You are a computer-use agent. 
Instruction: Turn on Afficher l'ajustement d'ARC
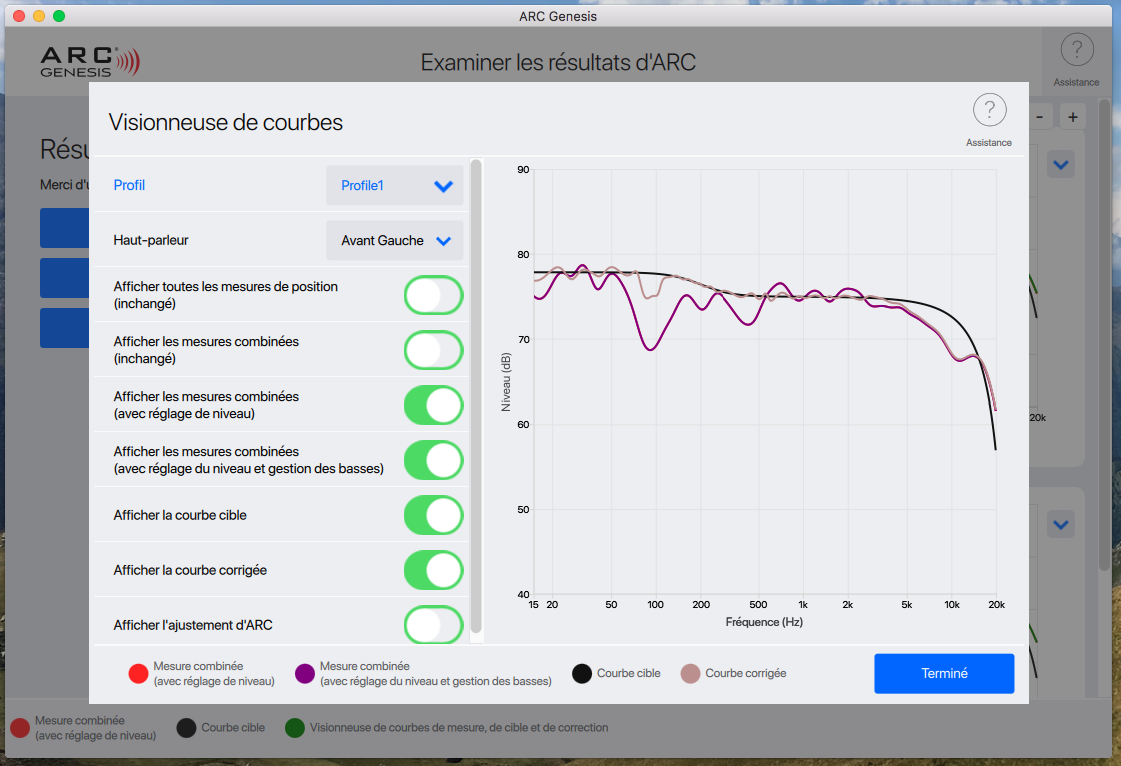coord(434,625)
